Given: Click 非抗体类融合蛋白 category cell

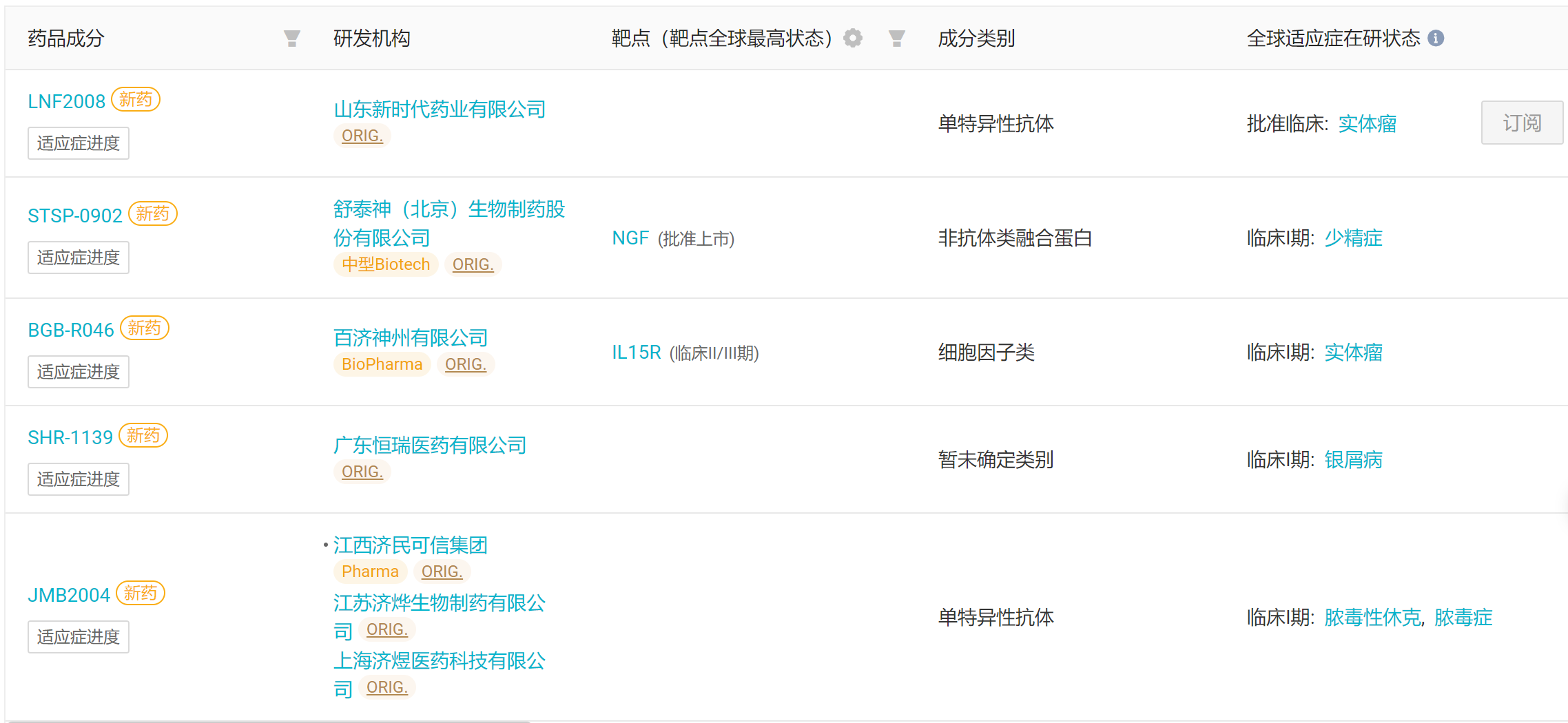Looking at the screenshot, I should pos(1015,238).
